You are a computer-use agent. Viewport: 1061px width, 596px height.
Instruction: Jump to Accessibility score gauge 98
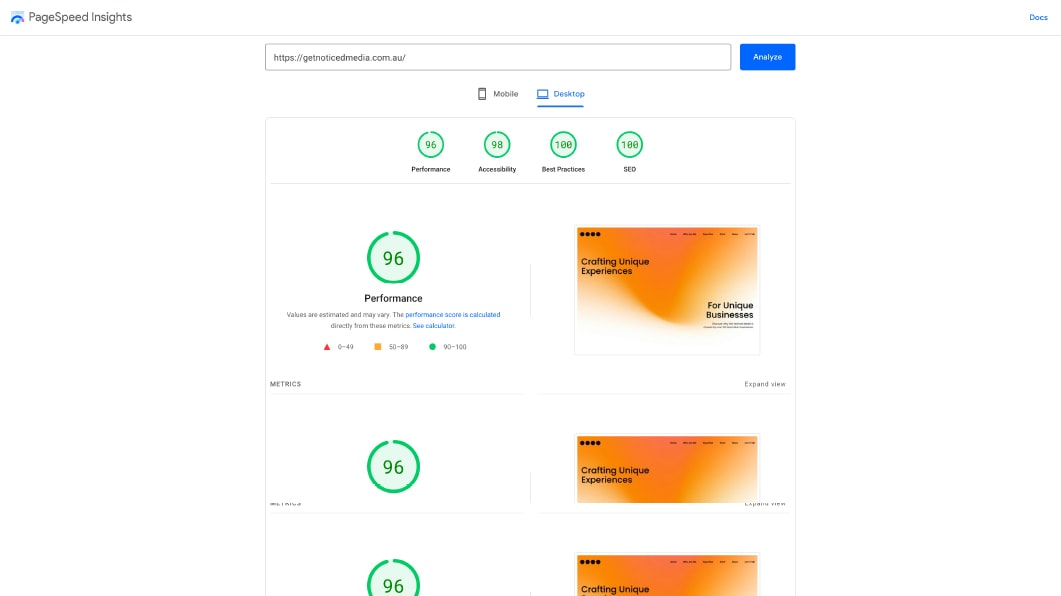click(497, 145)
